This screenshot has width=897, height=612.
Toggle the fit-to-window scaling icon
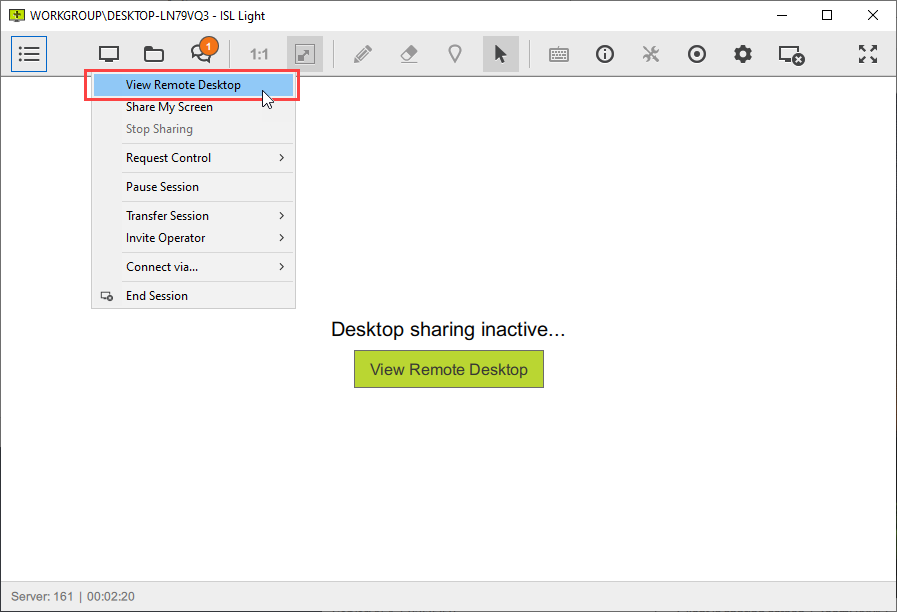(305, 54)
